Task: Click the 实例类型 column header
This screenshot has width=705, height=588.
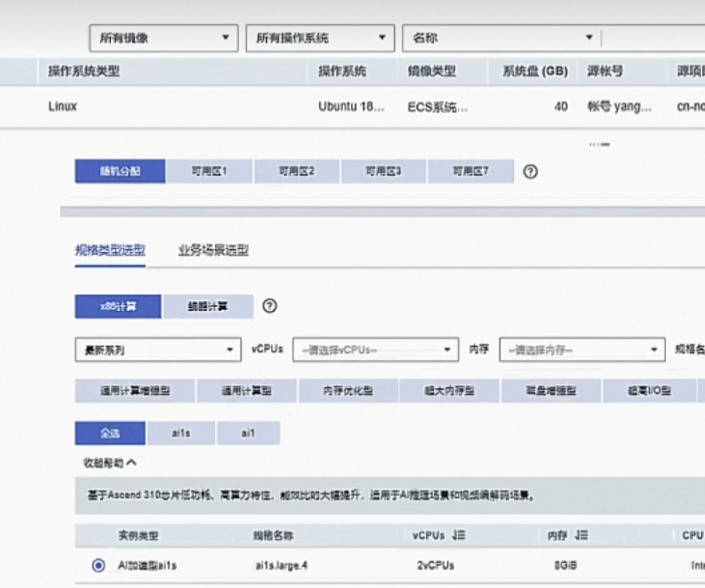Action: [138, 535]
